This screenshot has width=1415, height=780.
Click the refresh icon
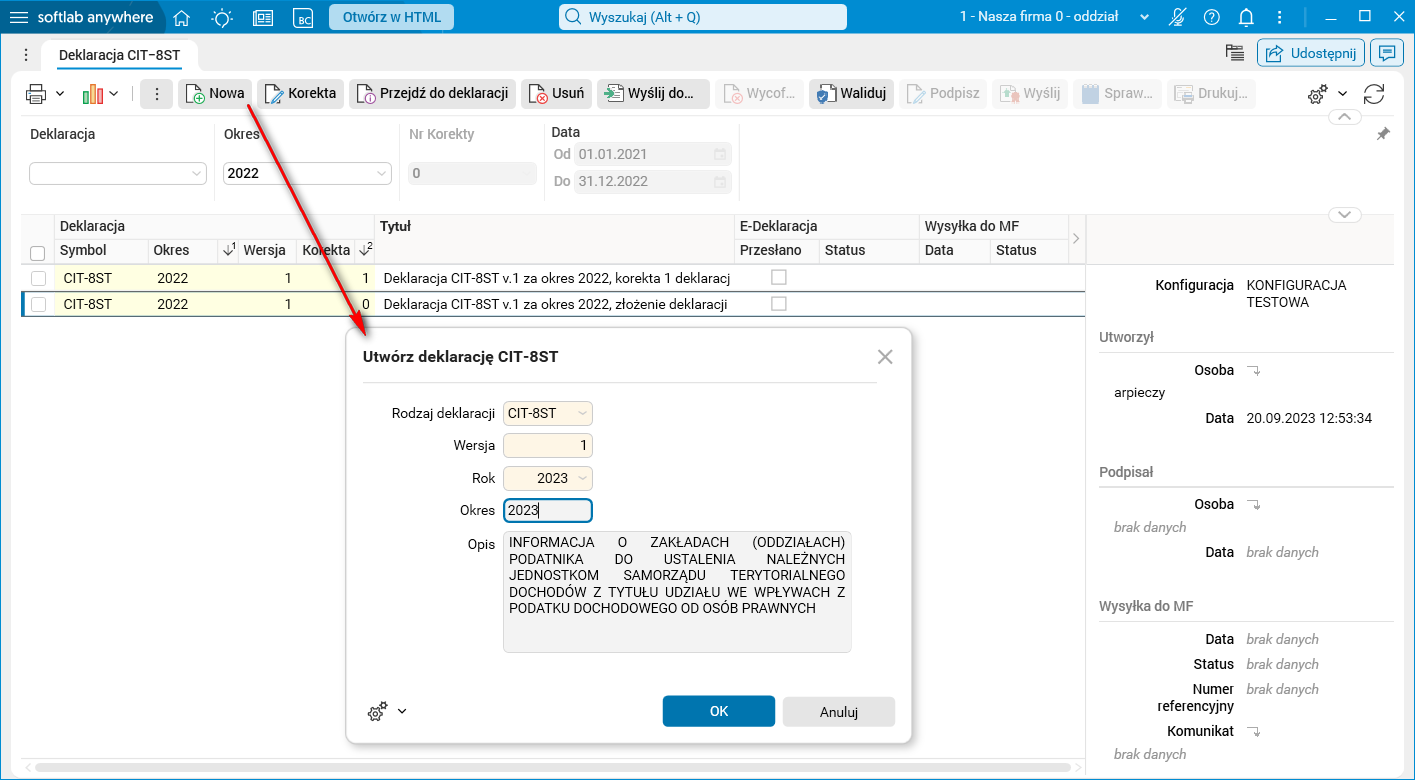click(1375, 94)
